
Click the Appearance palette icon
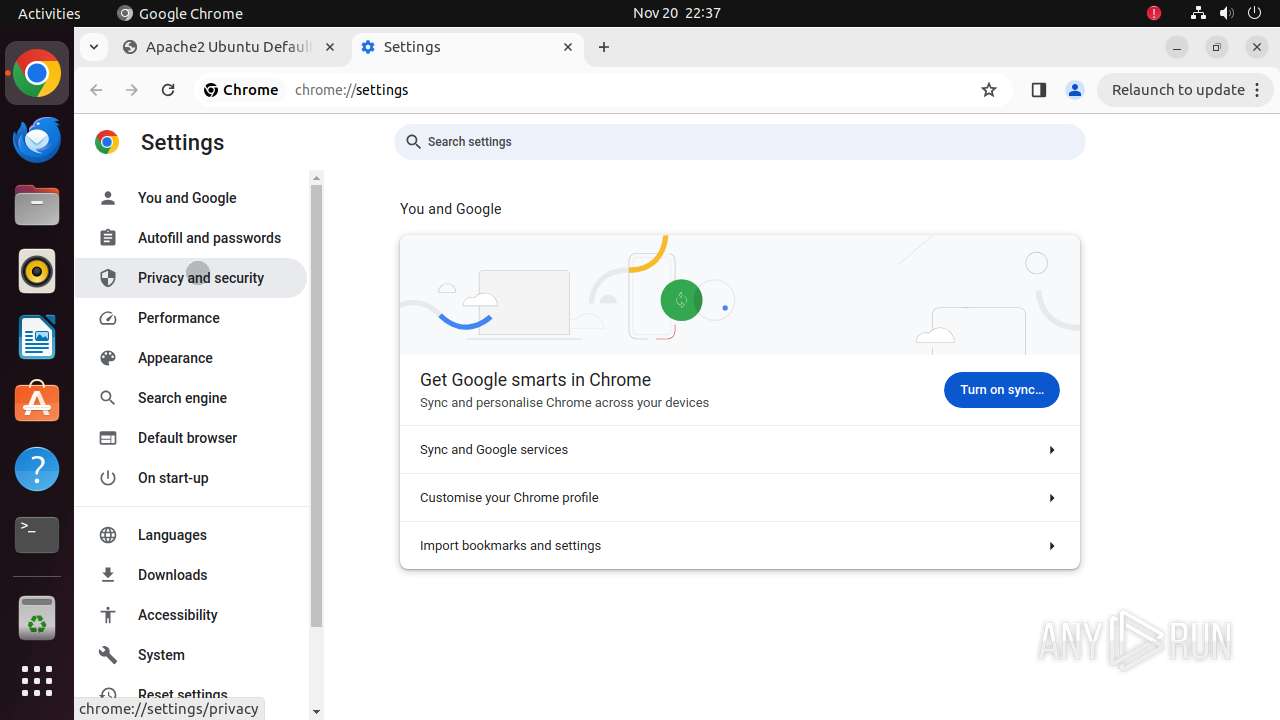(x=108, y=358)
